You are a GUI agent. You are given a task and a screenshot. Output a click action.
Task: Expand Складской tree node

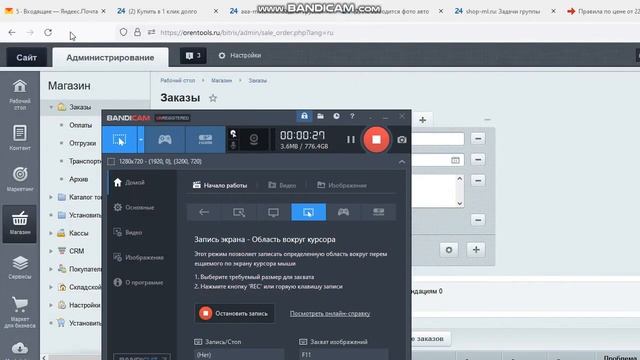coord(51,287)
